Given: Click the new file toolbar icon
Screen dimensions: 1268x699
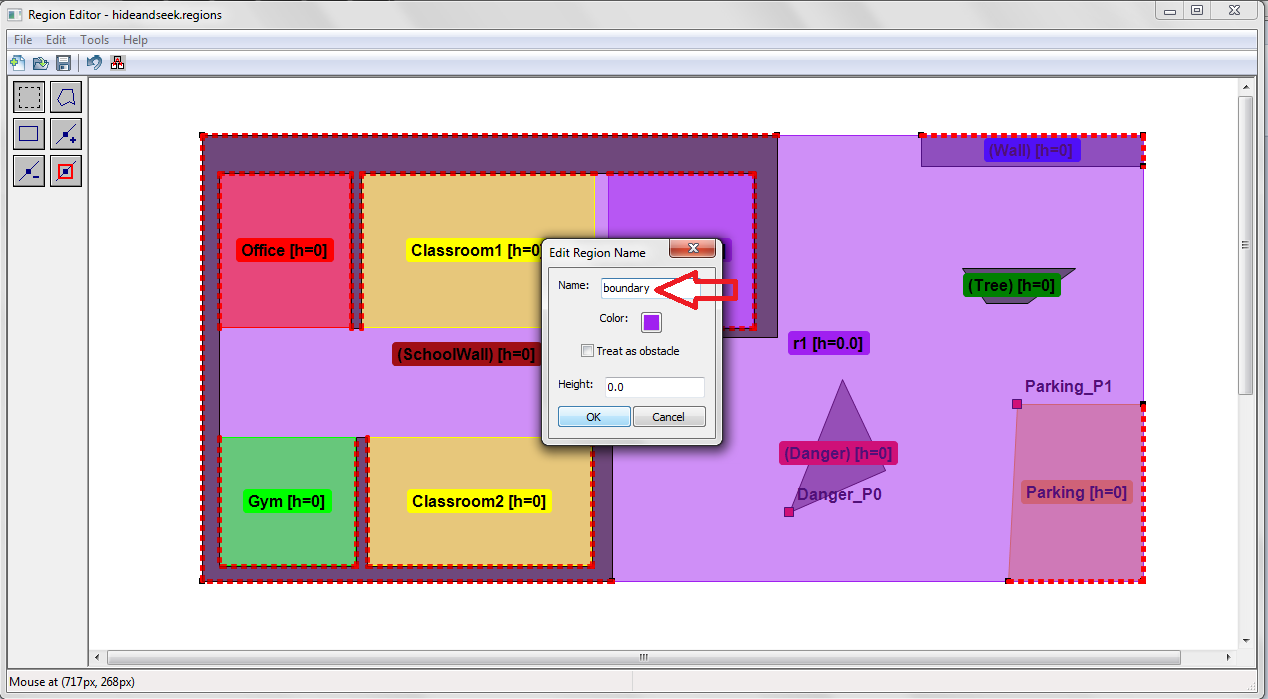Looking at the screenshot, I should [17, 63].
